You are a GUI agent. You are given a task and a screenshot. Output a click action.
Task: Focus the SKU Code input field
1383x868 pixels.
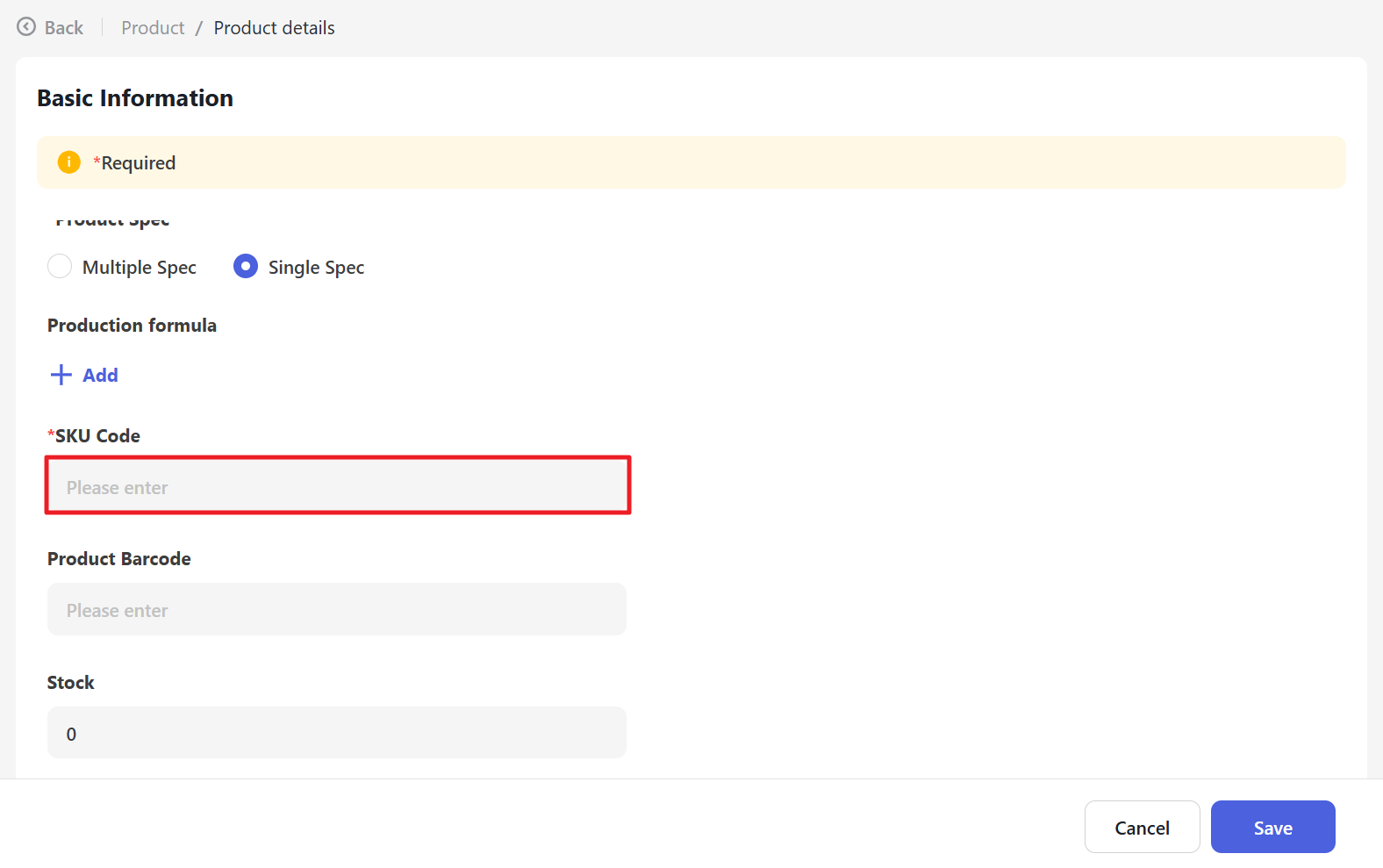pyautogui.click(x=337, y=486)
